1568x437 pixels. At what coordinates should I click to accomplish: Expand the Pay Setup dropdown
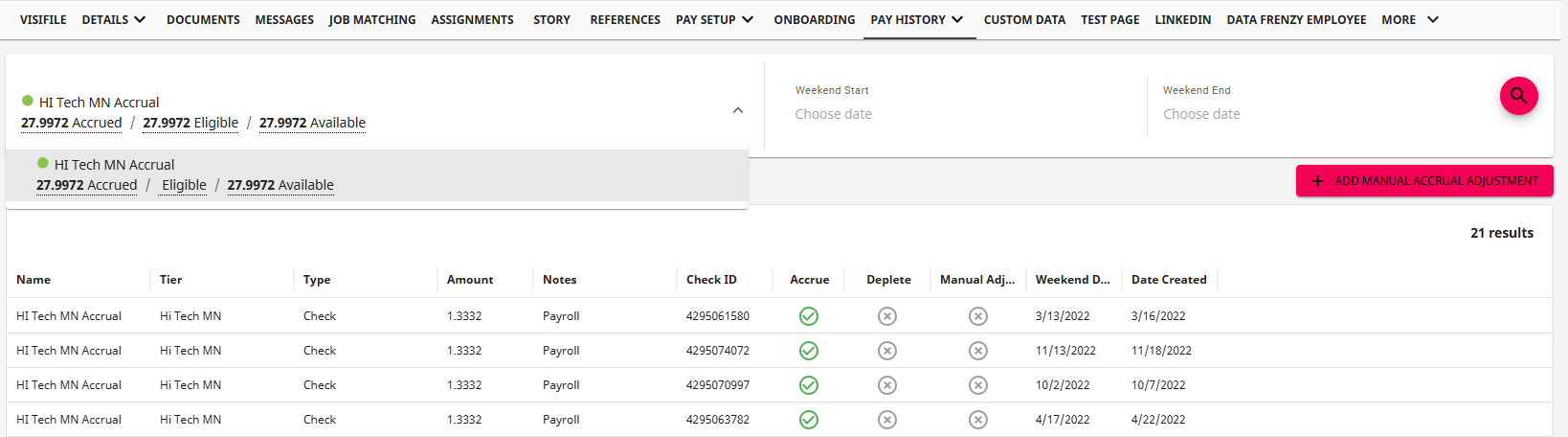pyautogui.click(x=714, y=19)
